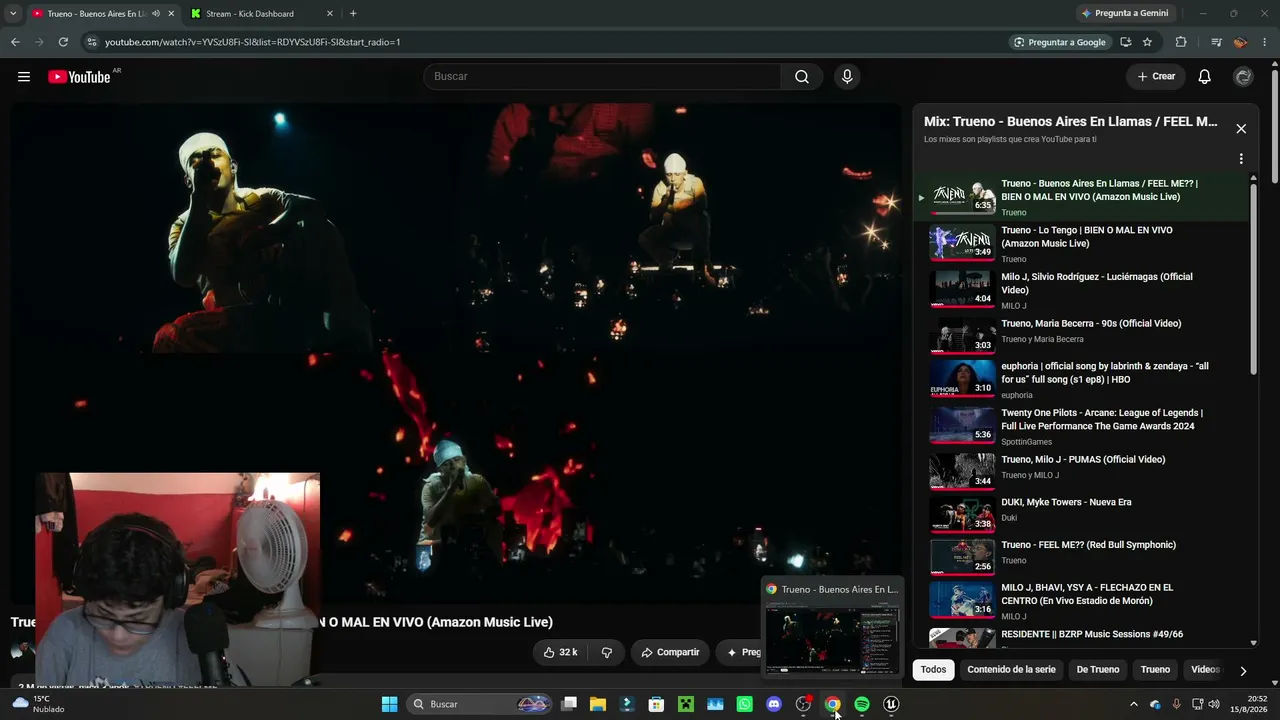
Task: Mute the YouTube tab via speaker icon
Action: click(155, 14)
